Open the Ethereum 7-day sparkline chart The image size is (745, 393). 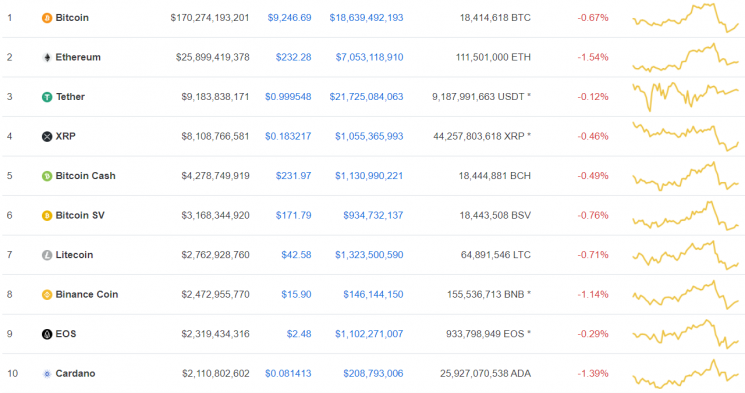tap(685, 58)
